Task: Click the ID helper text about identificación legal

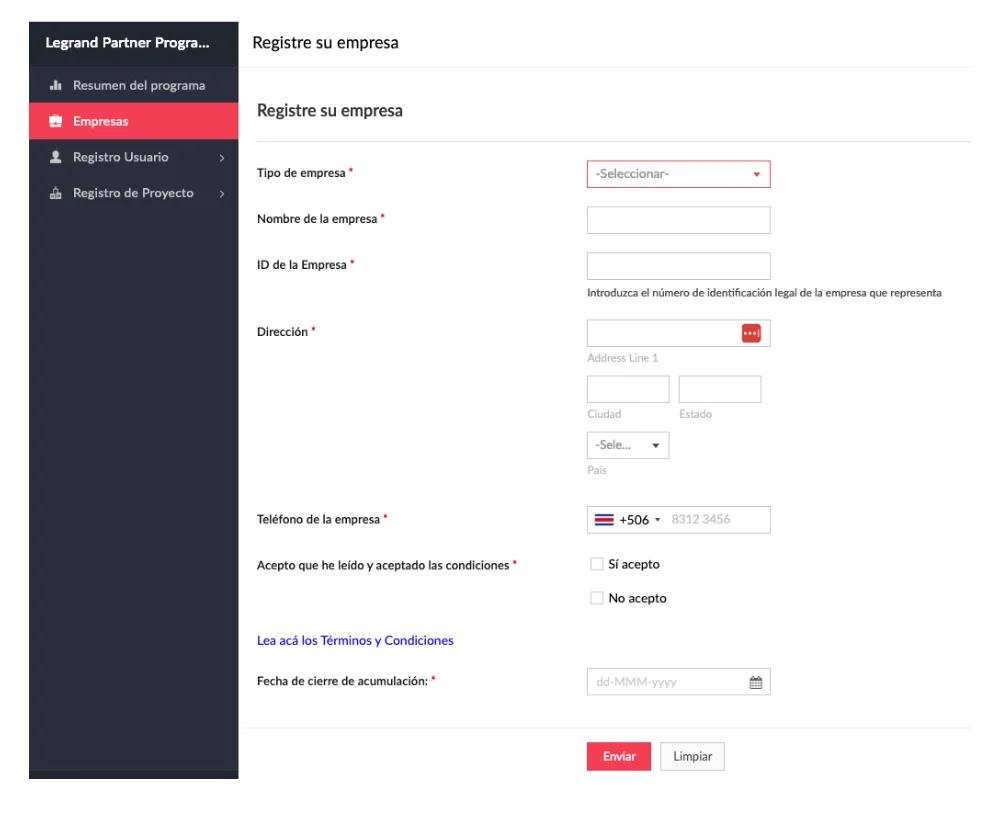Action: click(764, 293)
